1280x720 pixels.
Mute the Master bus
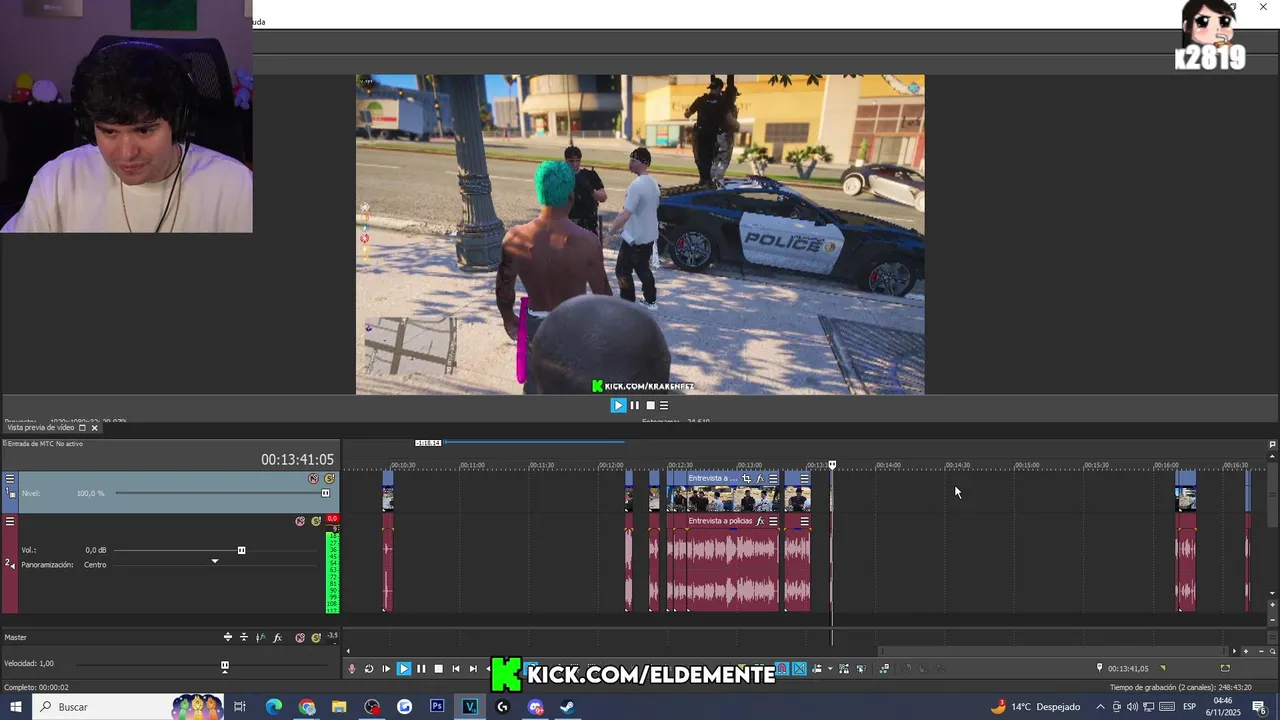click(300, 637)
